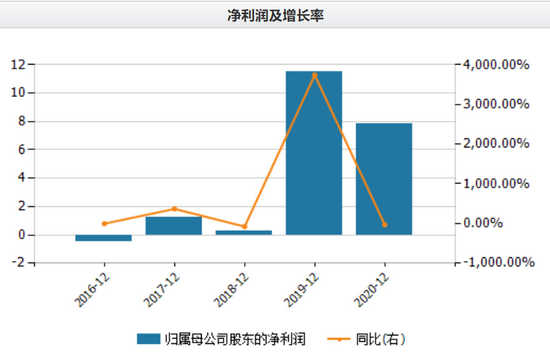Toggle the blue 归属母公司股东的净利润 legend swatch
Screen dimensions: 550x362
point(148,339)
